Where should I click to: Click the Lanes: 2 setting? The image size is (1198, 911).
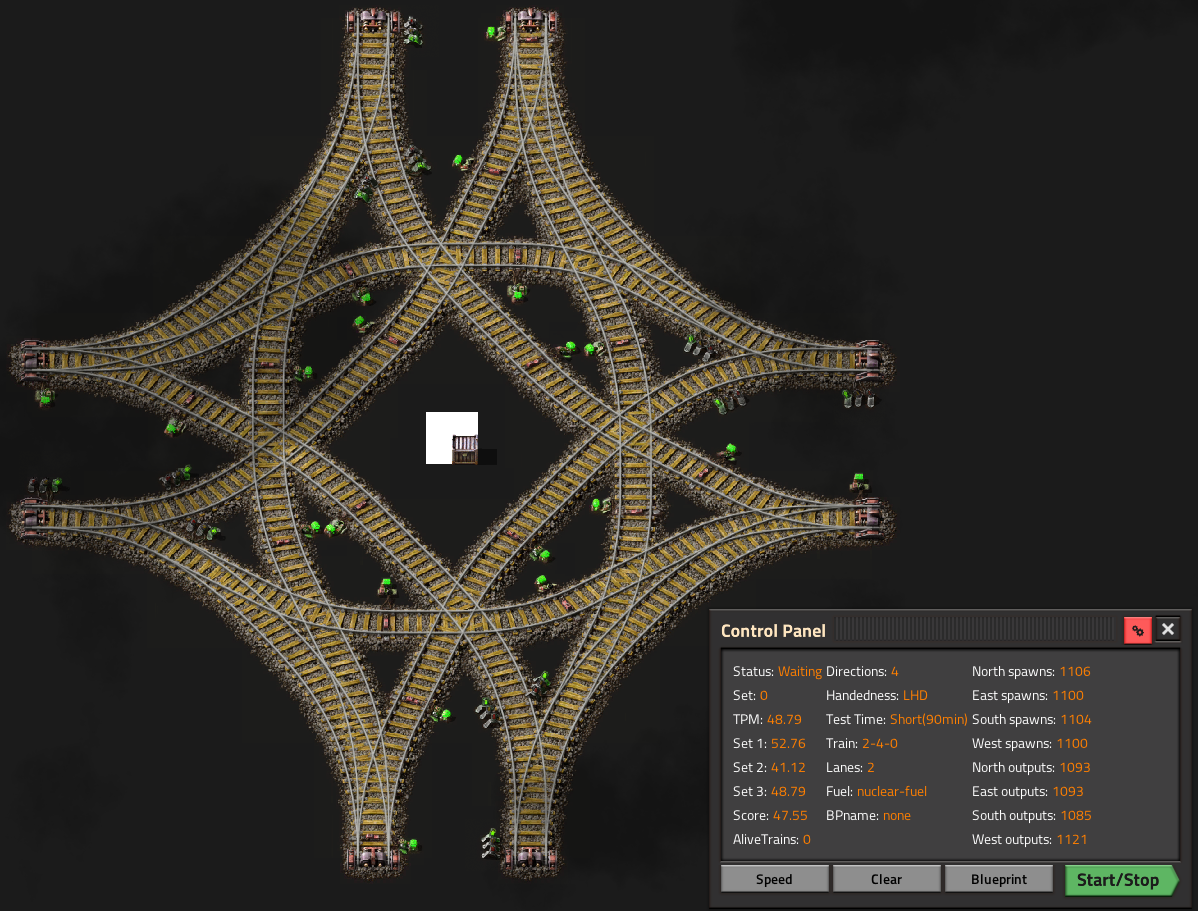click(850, 767)
